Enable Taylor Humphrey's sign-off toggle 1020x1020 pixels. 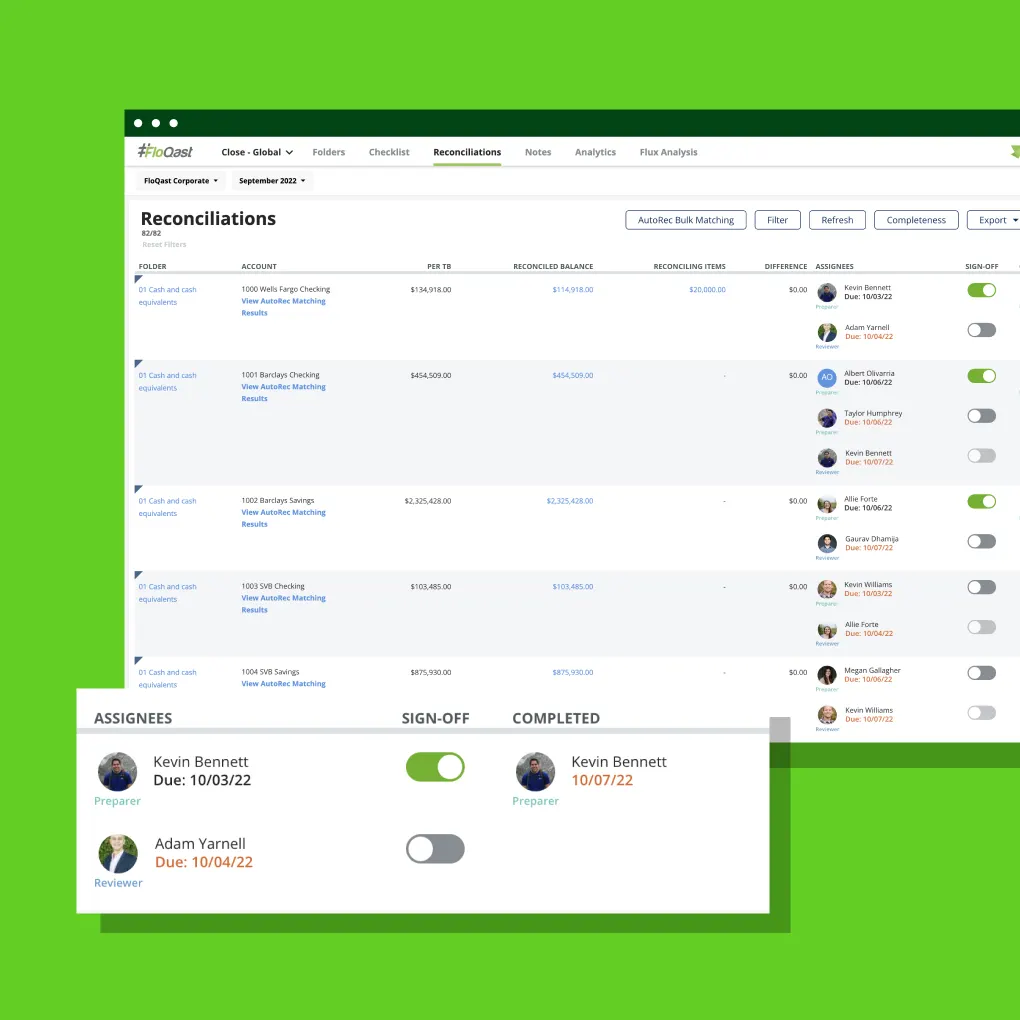click(x=982, y=416)
